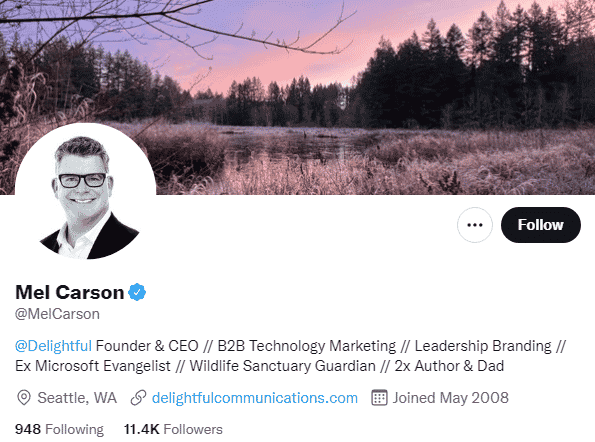
Task: View the 948 Following list
Action: coord(59,429)
